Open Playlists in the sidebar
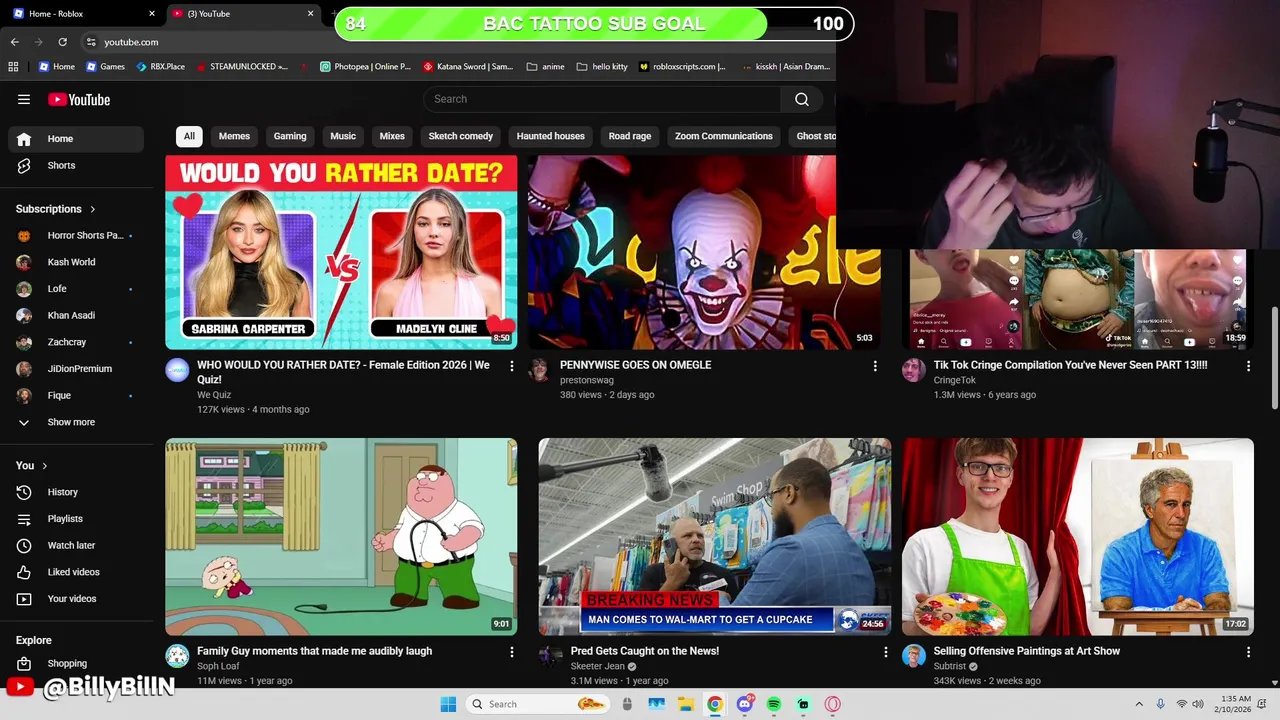 (76, 519)
